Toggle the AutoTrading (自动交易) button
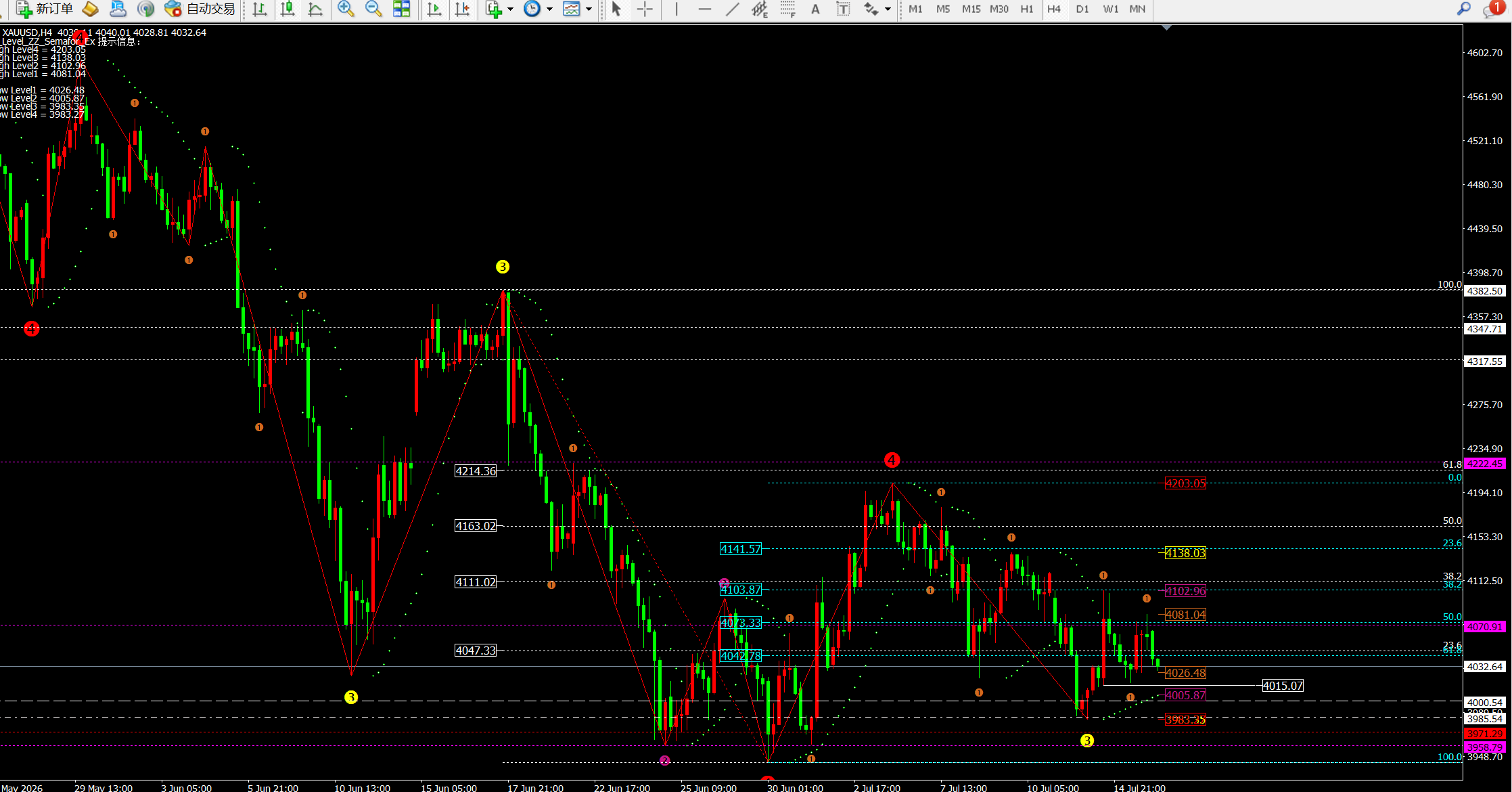Image resolution: width=1512 pixels, height=792 pixels. pyautogui.click(x=200, y=9)
